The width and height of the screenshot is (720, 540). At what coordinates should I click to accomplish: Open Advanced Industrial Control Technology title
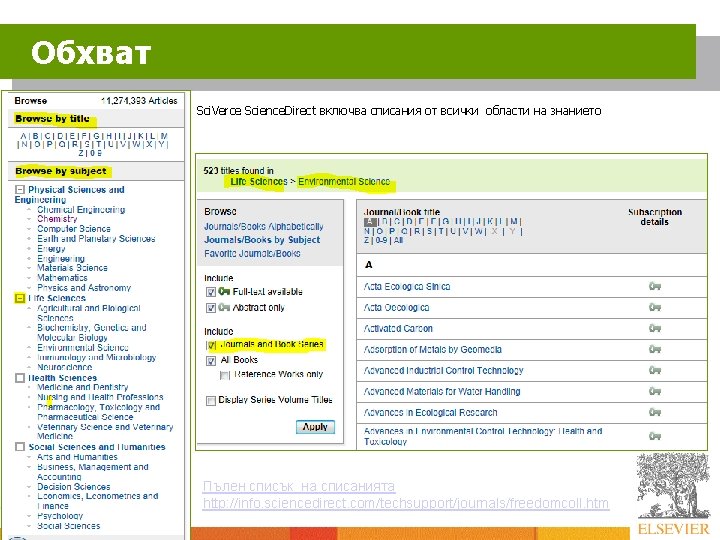(444, 371)
